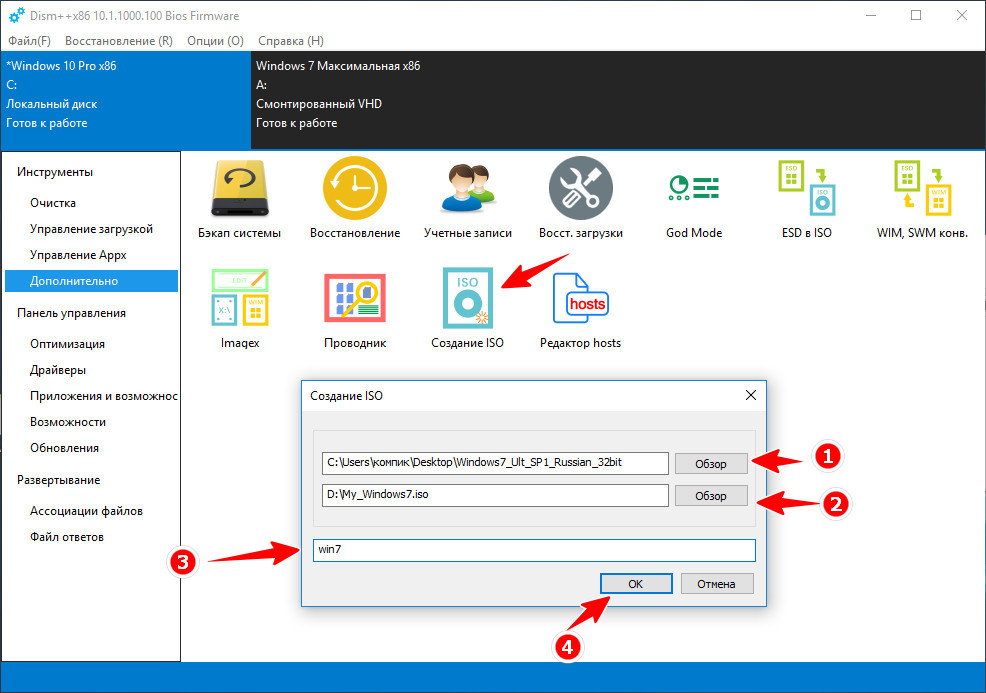Screen dimensions: 986x693
Task: Cancel the dialog with Отмена button
Action: [716, 584]
